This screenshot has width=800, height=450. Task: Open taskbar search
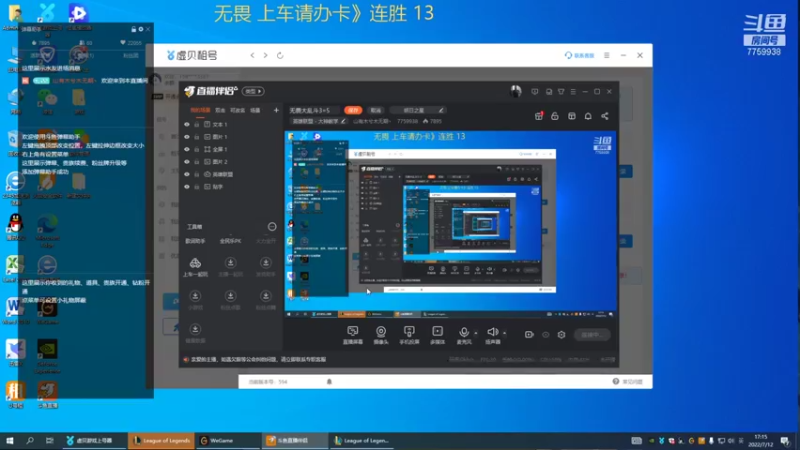pyautogui.click(x=30, y=440)
